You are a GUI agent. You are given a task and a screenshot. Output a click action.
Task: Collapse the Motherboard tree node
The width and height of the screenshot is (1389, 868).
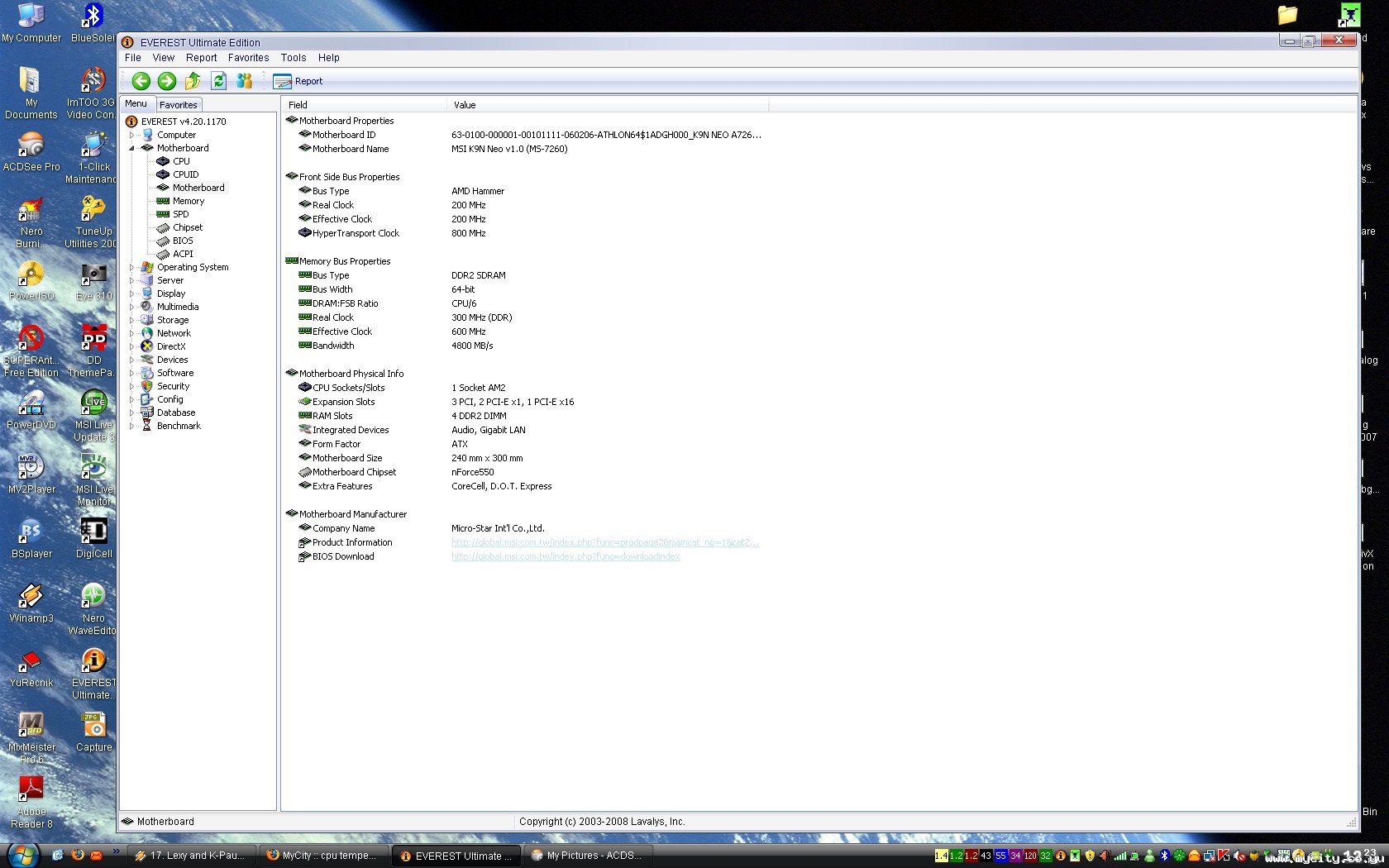[x=131, y=148]
